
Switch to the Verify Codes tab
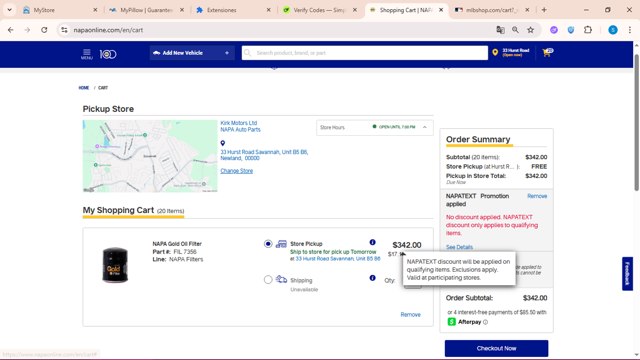[x=319, y=10]
